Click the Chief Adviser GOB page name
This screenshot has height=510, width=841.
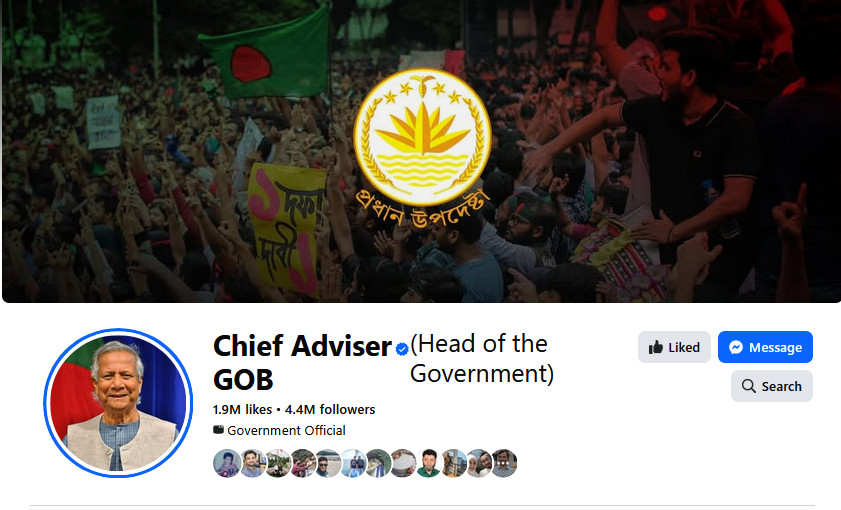click(303, 362)
